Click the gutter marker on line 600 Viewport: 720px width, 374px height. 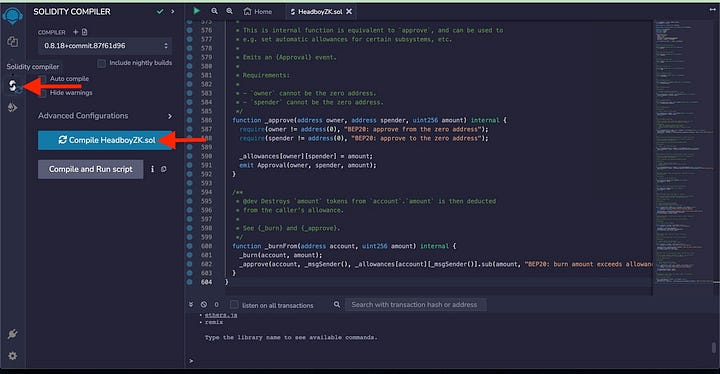click(x=190, y=246)
